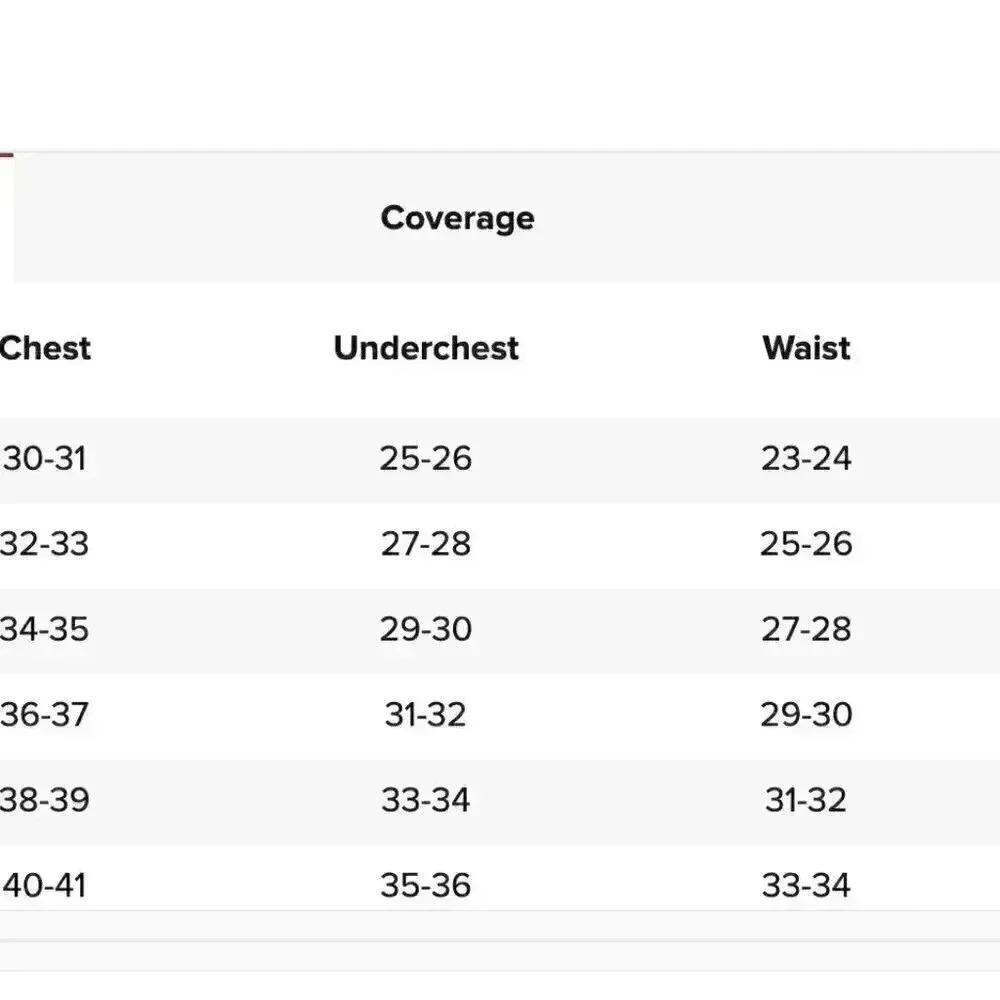The height and width of the screenshot is (1000, 1000).
Task: Click the 34-35 chest value
Action: (x=45, y=630)
